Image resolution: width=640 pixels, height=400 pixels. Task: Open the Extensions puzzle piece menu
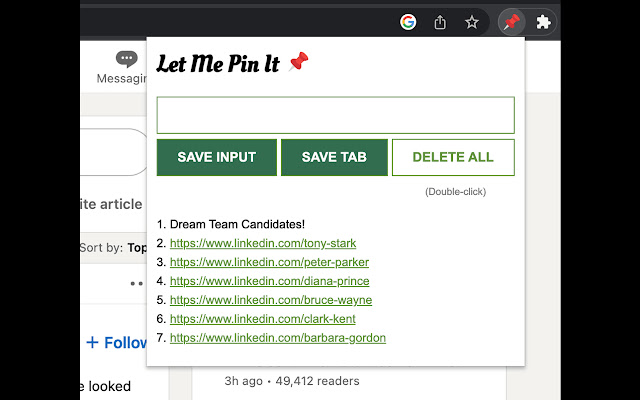(543, 22)
